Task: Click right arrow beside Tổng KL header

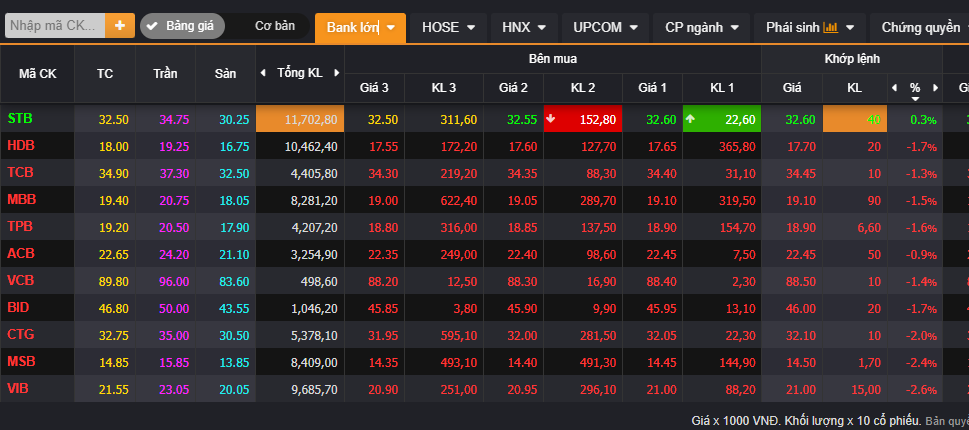Action: coord(337,73)
